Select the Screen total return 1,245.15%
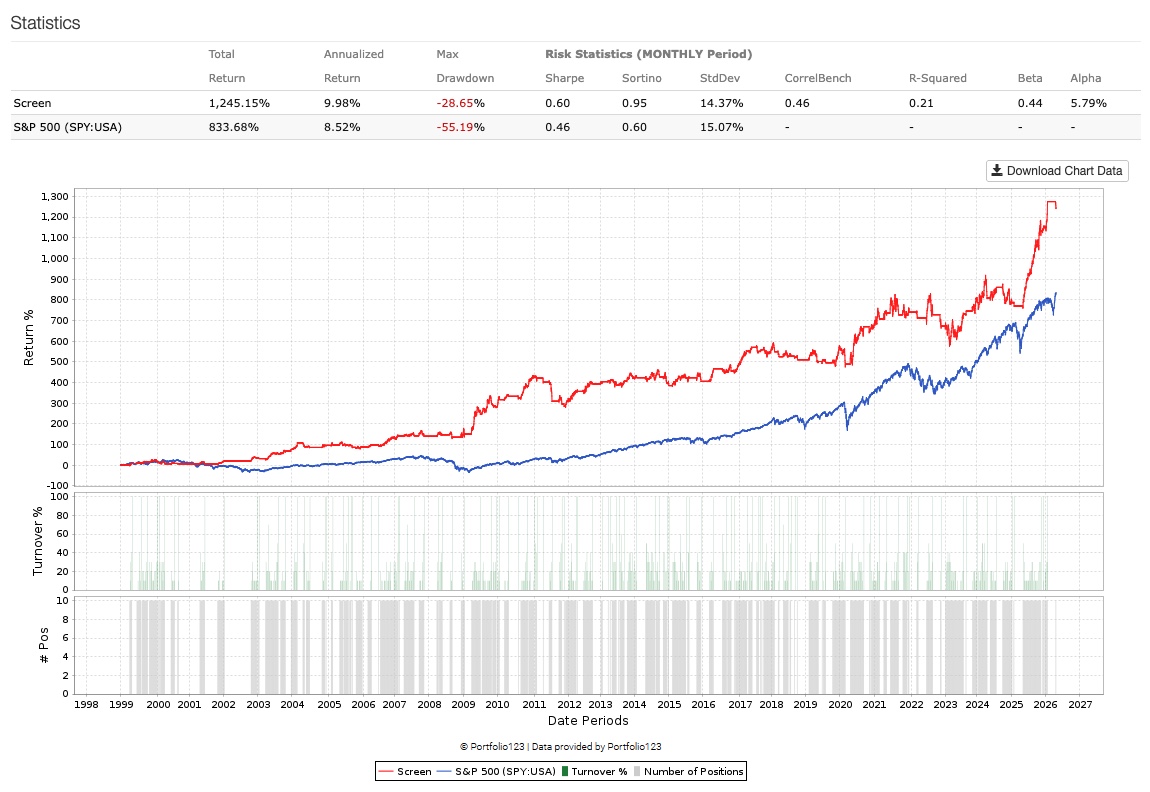Image resolution: width=1150 pixels, height=792 pixels. [x=239, y=103]
